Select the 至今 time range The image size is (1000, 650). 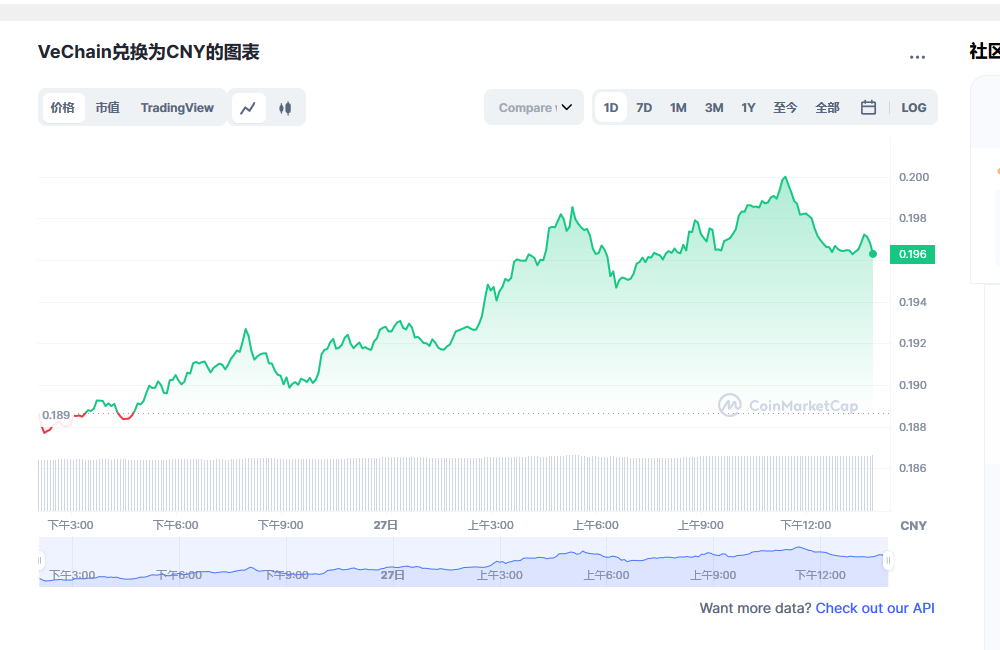point(785,108)
